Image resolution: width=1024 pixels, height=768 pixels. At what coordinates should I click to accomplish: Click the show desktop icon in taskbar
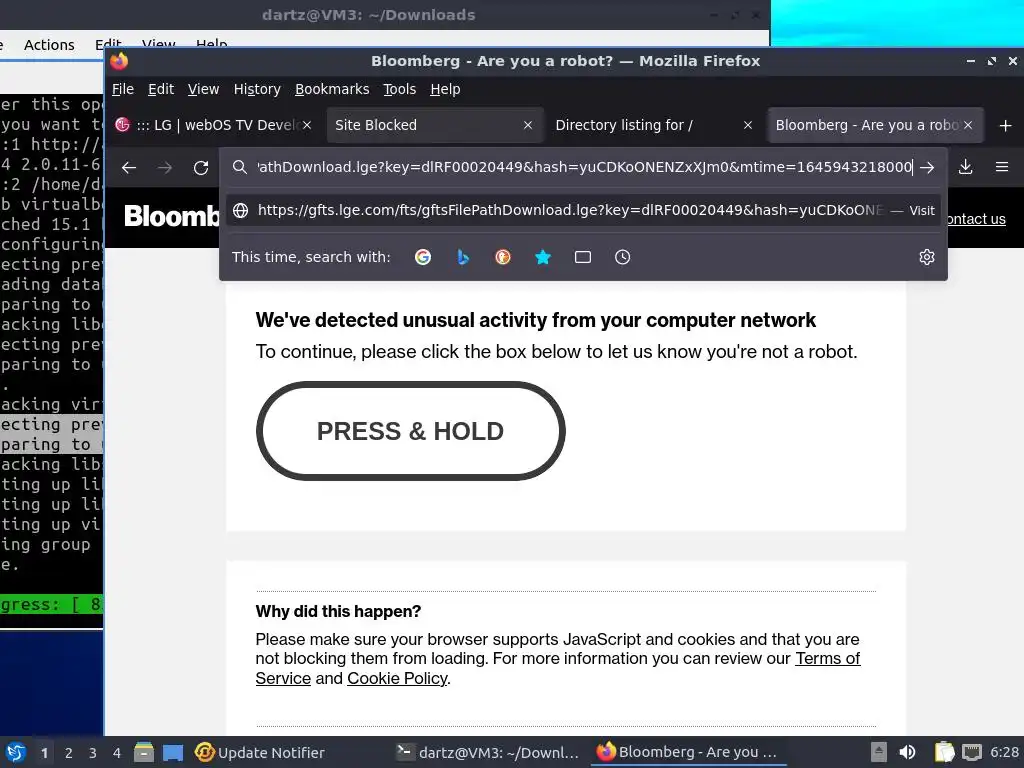tap(172, 752)
